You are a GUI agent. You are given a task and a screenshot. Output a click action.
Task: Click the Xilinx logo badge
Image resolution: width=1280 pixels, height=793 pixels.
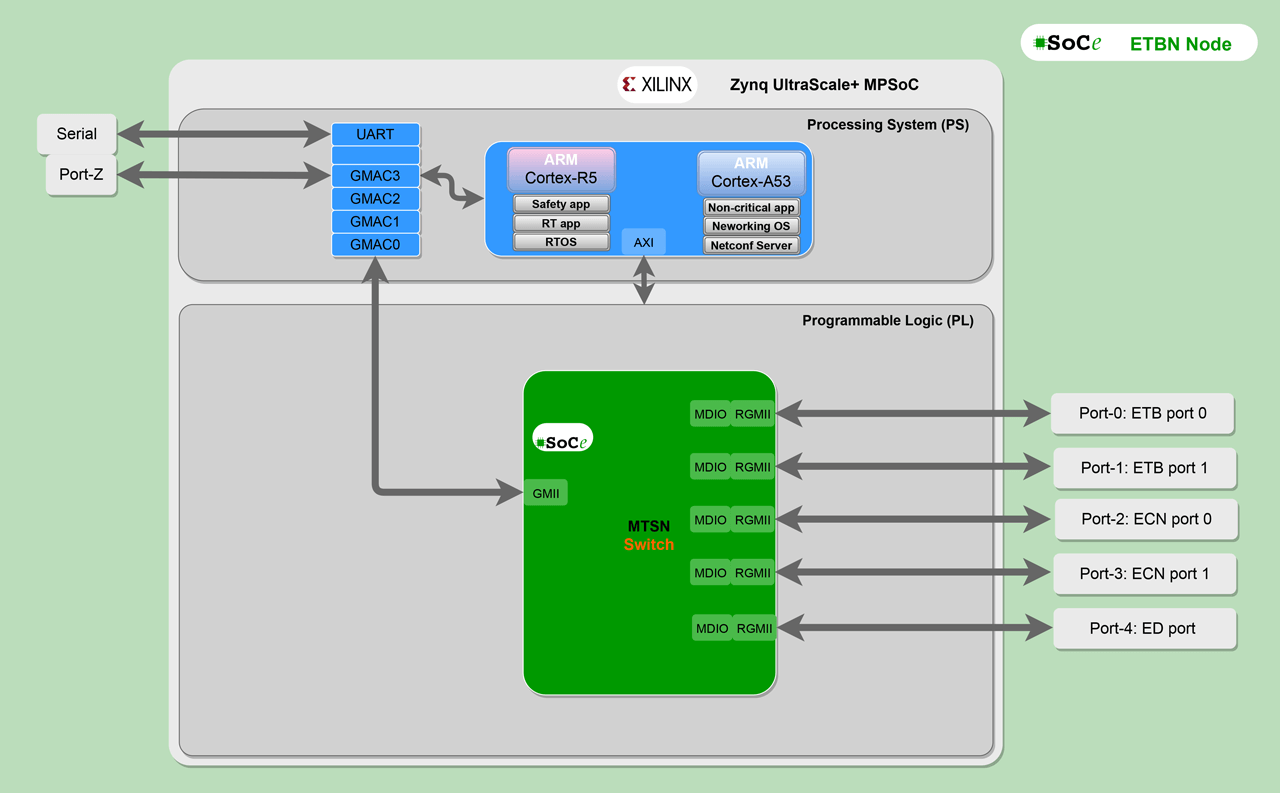click(x=657, y=84)
